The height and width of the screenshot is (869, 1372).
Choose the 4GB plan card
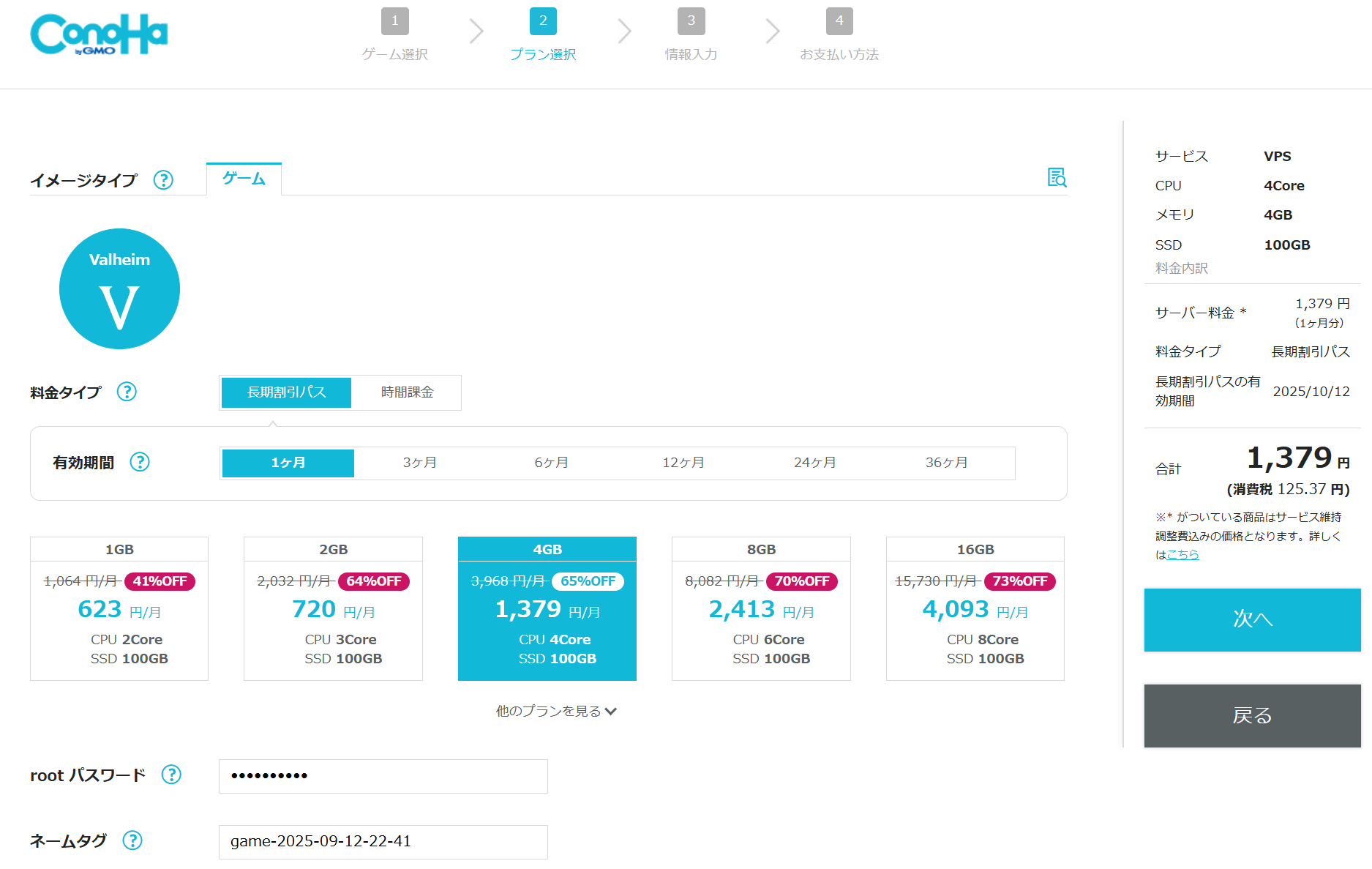point(547,608)
